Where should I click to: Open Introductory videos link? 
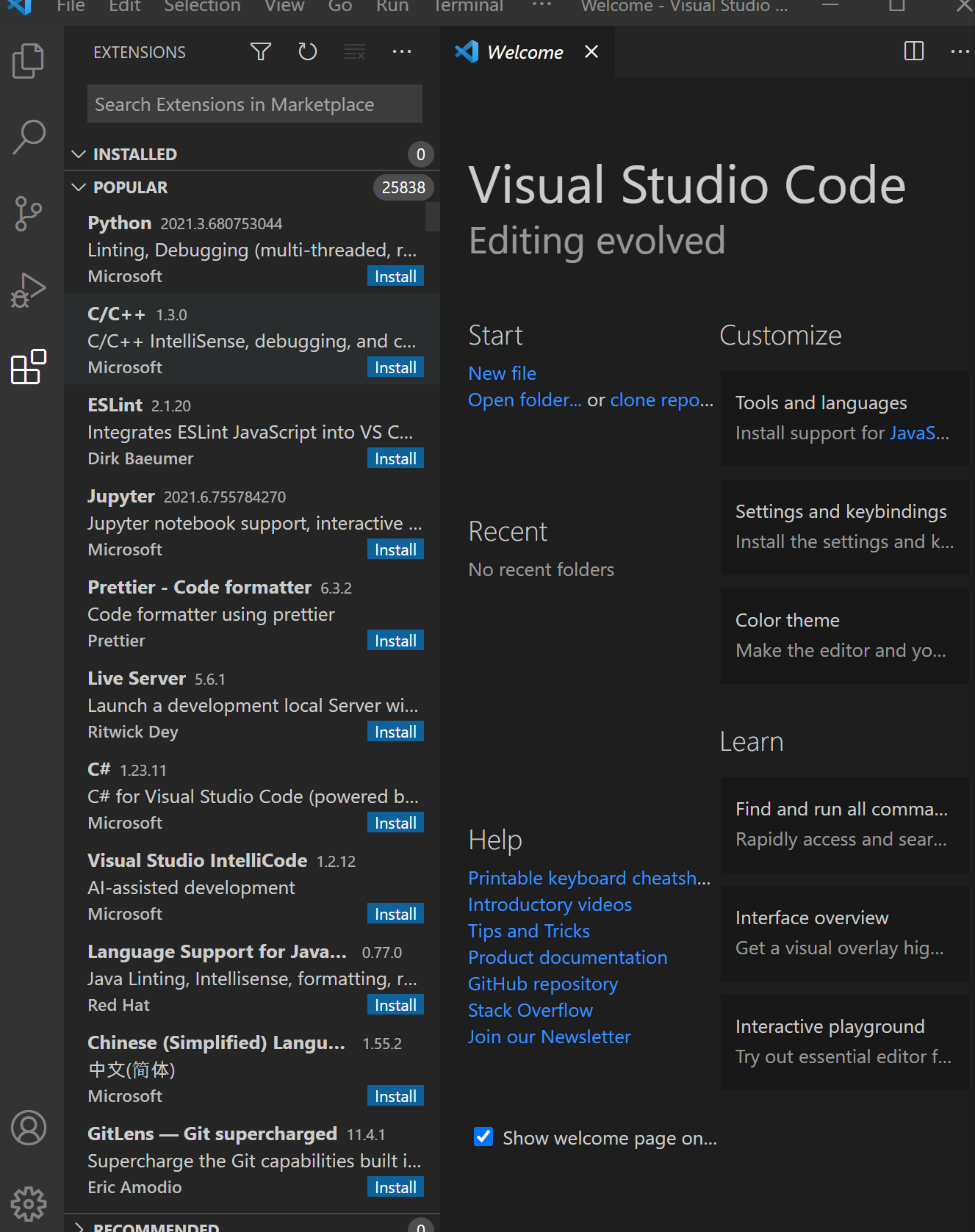click(550, 904)
